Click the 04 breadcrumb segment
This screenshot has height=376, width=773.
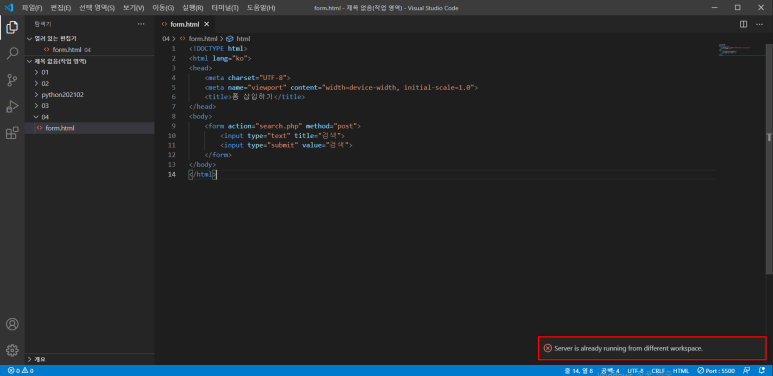pos(166,38)
